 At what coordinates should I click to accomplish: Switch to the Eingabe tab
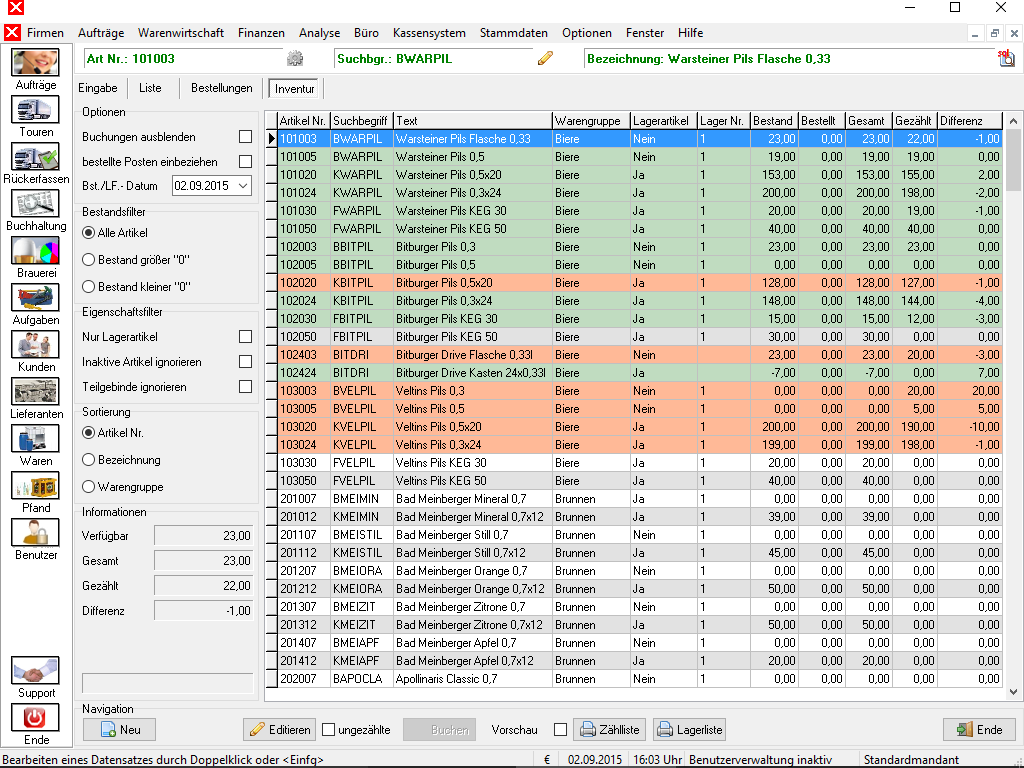(98, 88)
